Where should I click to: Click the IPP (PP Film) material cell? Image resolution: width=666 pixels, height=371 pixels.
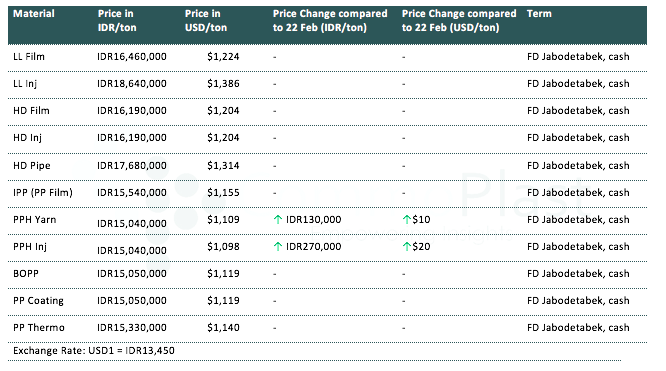pos(43,193)
